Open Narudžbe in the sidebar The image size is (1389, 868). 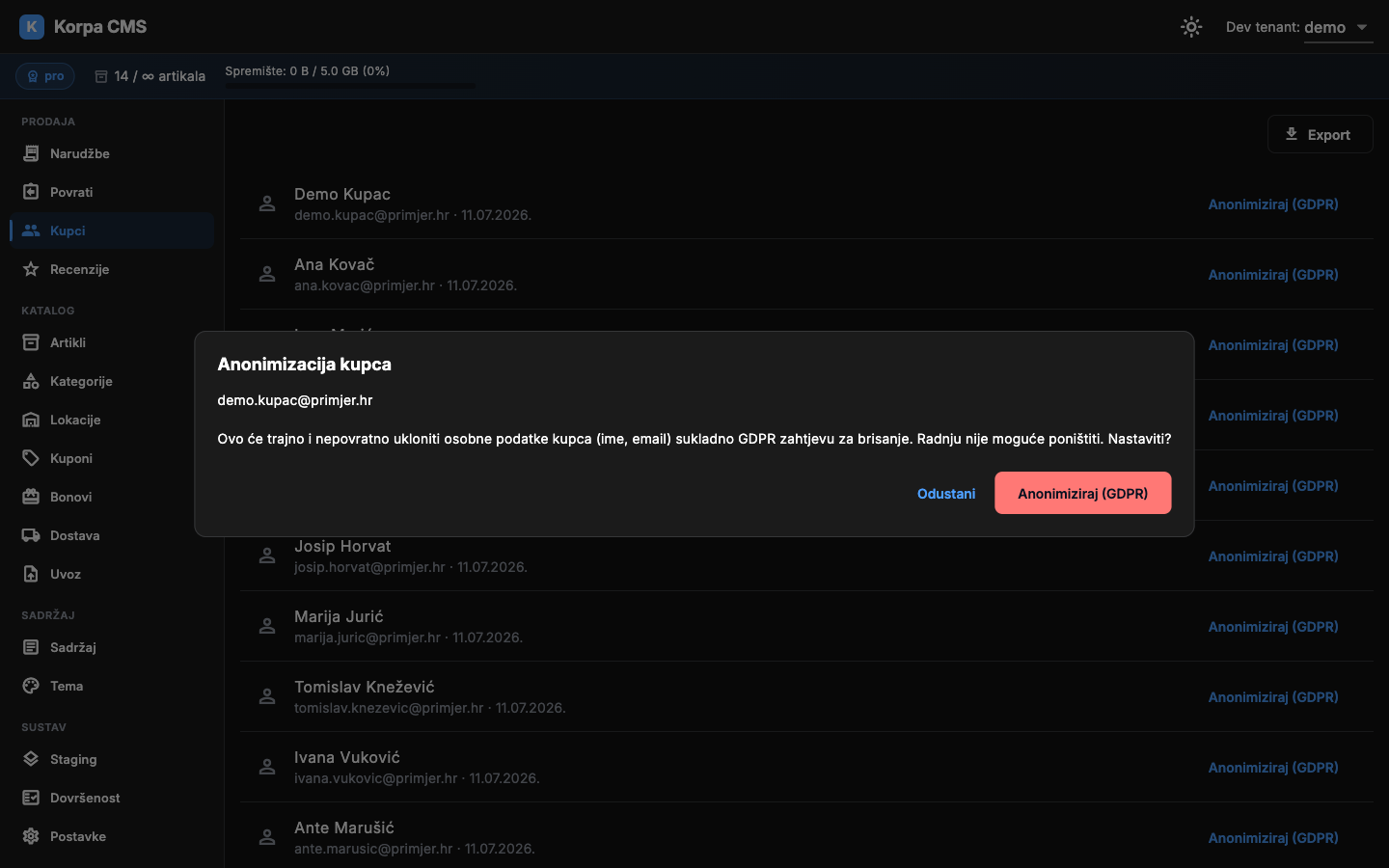pyautogui.click(x=112, y=153)
